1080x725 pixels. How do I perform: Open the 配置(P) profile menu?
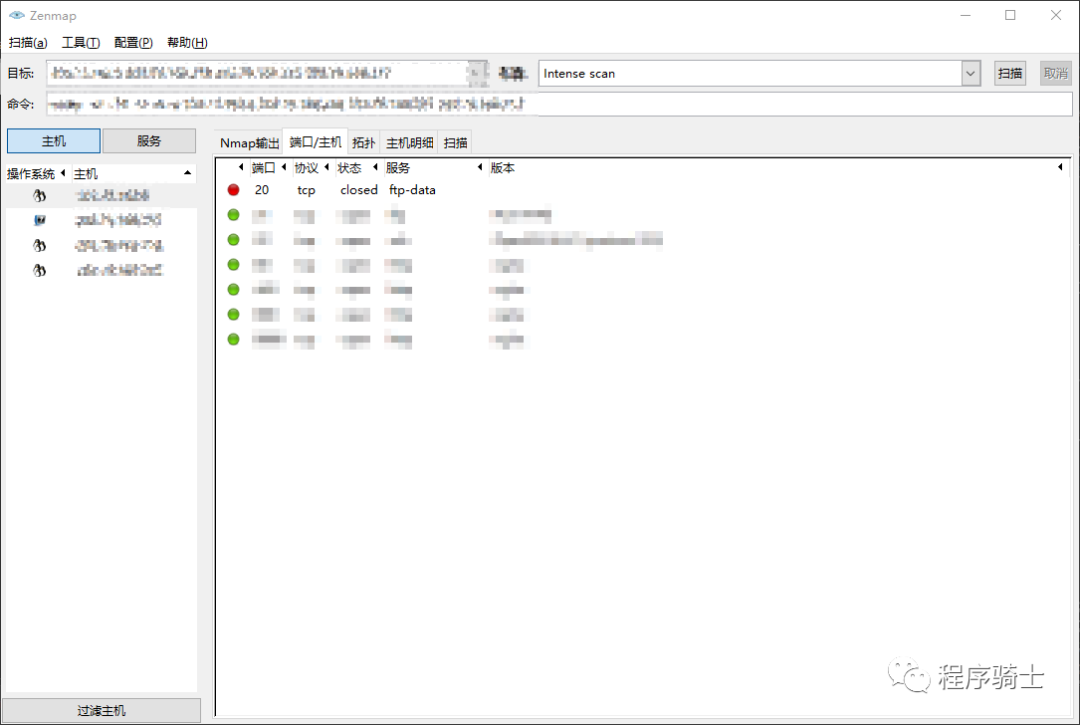click(133, 43)
